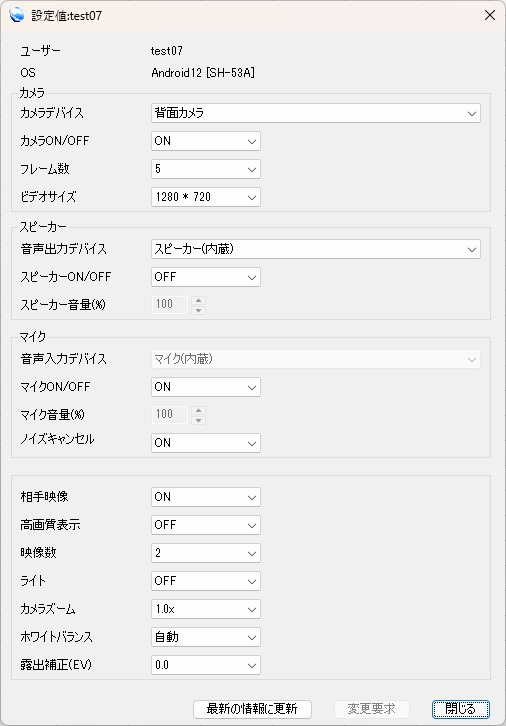Image resolution: width=506 pixels, height=726 pixels.
Task: Open the フレーム数 dropdown showing 5
Action: coord(206,169)
